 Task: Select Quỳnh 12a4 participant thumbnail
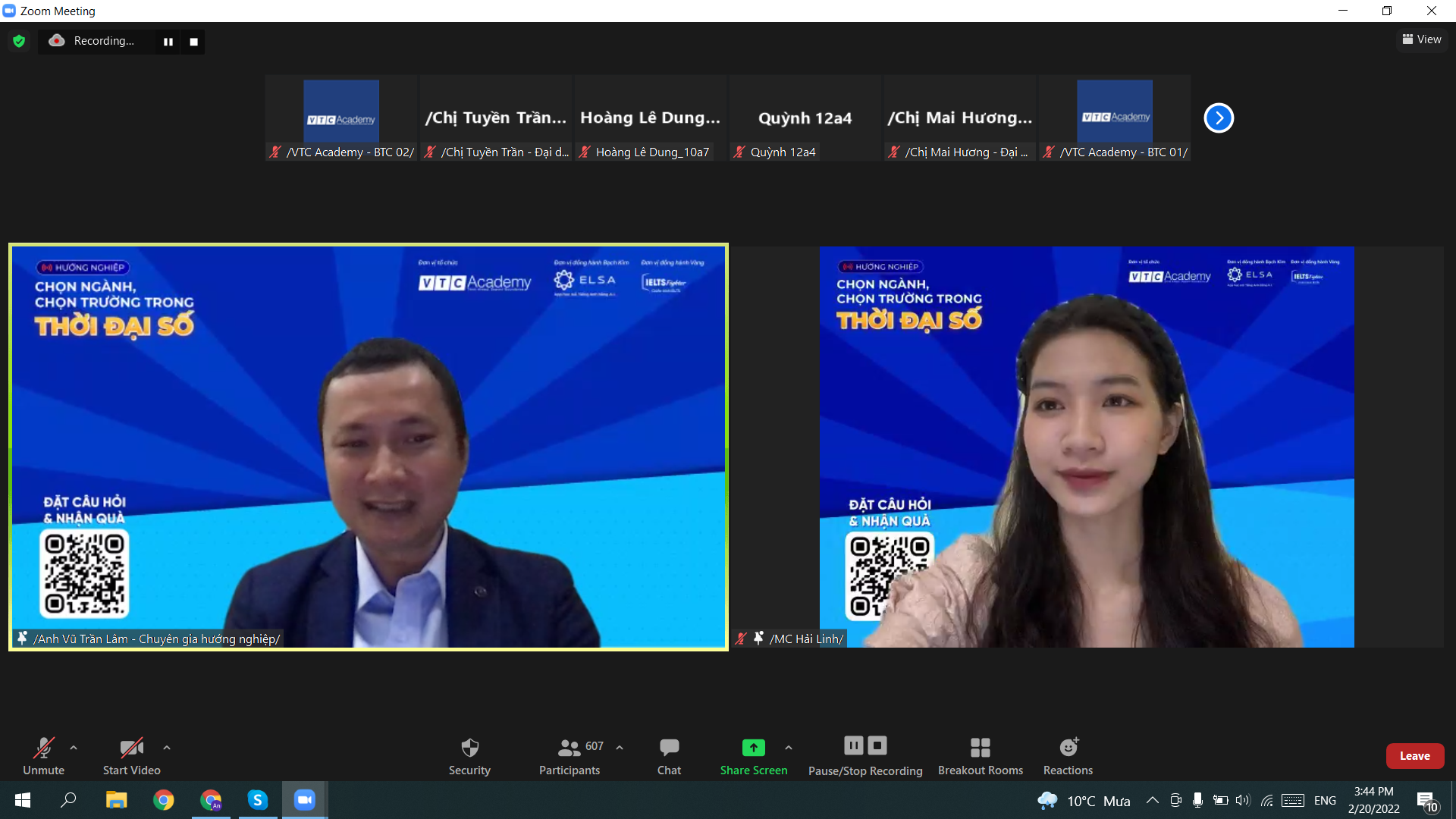coord(805,118)
